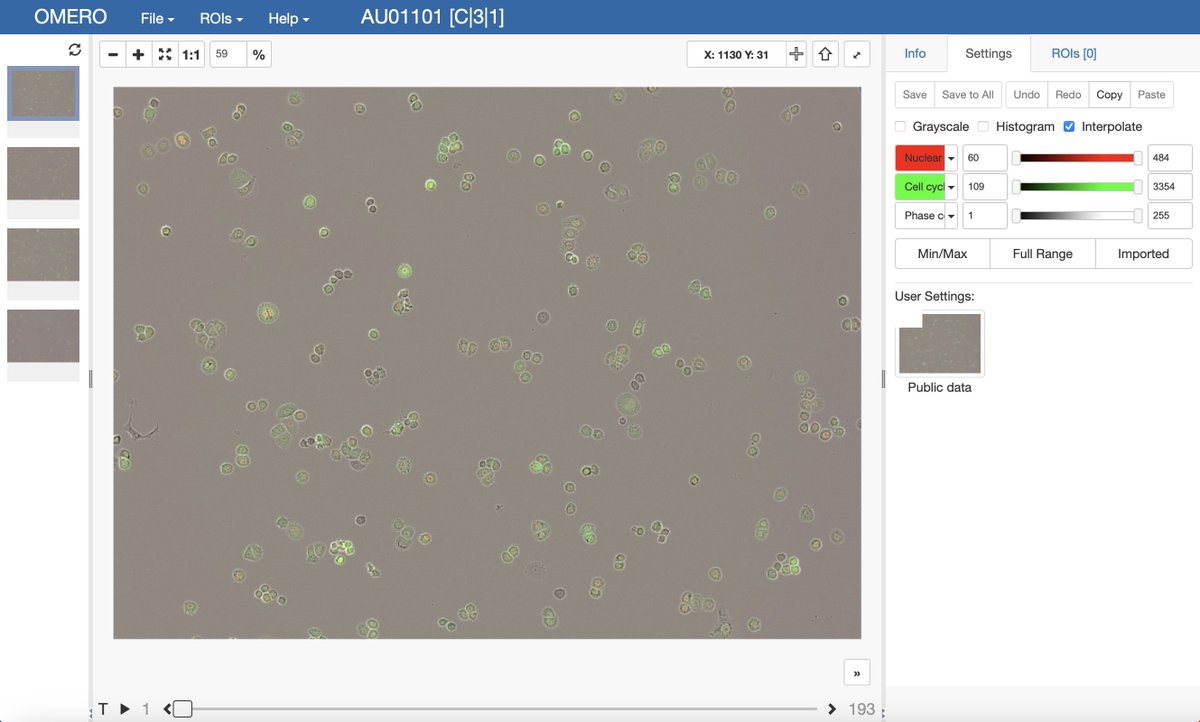Click the Undo button
Viewport: 1200px width, 722px height.
1027,95
